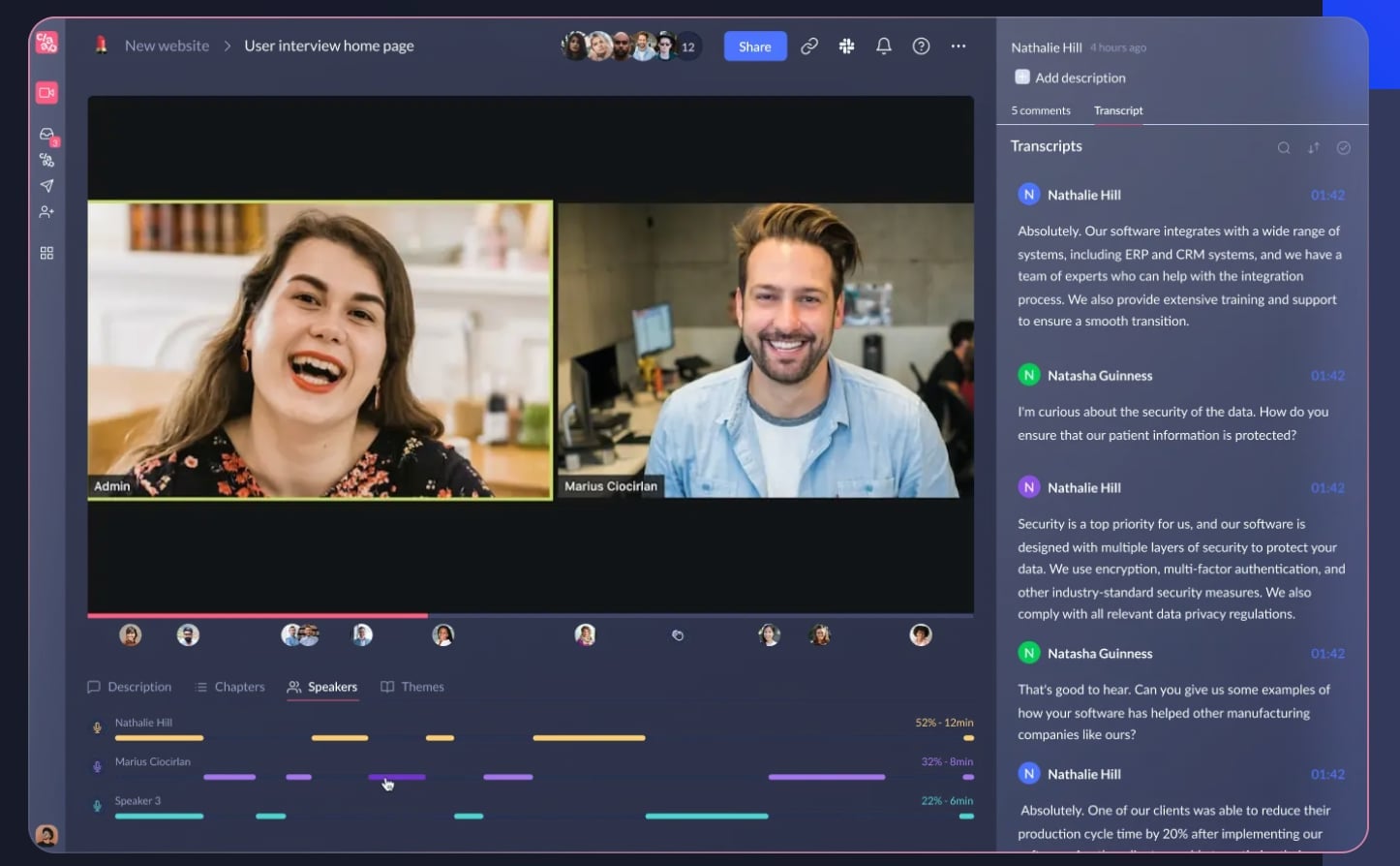This screenshot has height=866, width=1400.
Task: Click the paired avatars marker on timeline
Action: pyautogui.click(x=300, y=634)
